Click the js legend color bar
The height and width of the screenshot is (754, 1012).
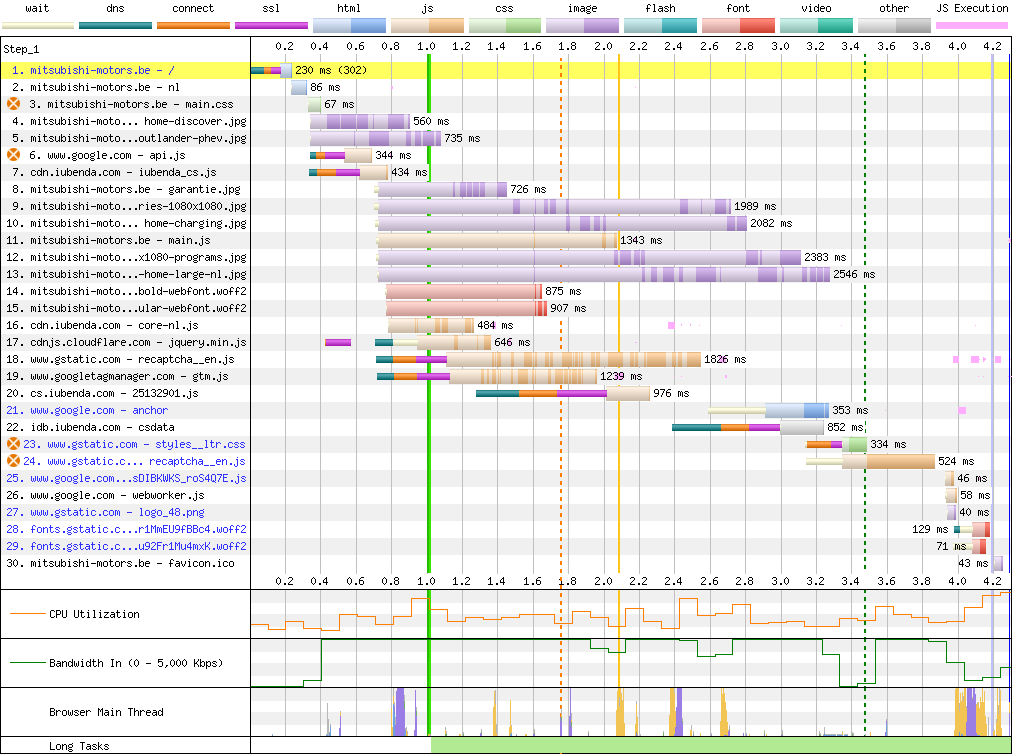(427, 26)
